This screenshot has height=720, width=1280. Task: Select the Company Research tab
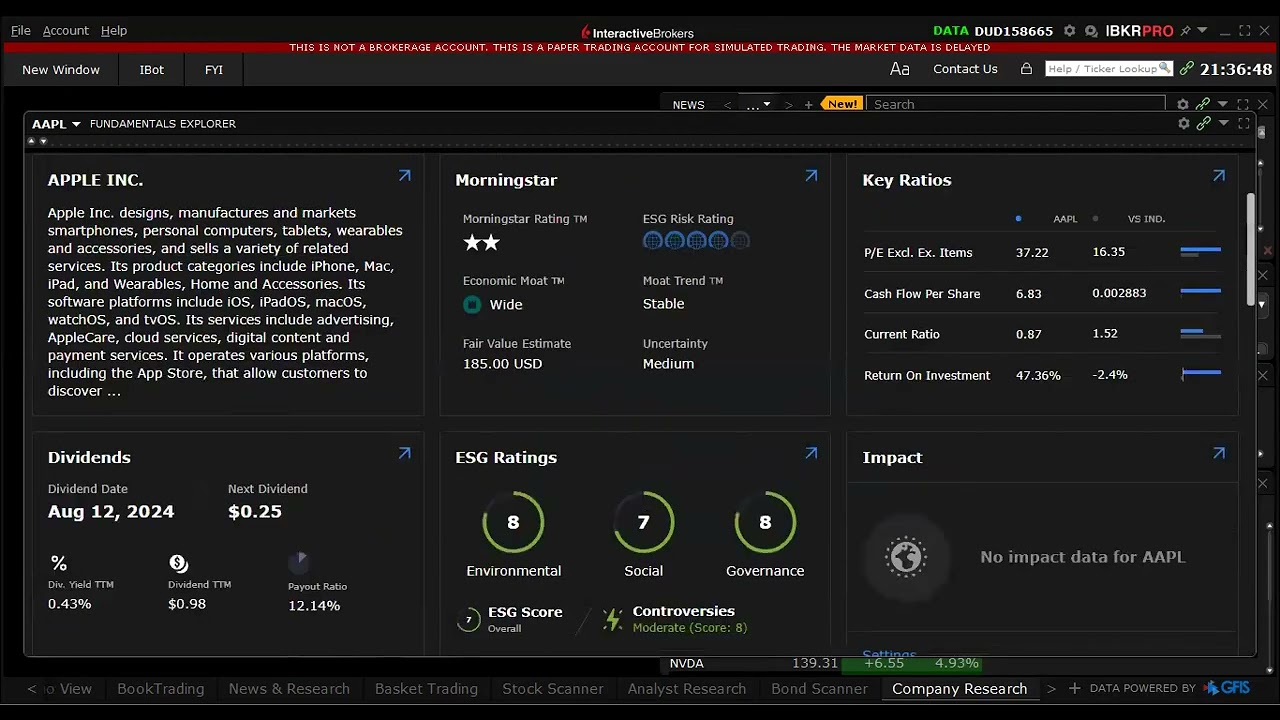[x=959, y=688]
